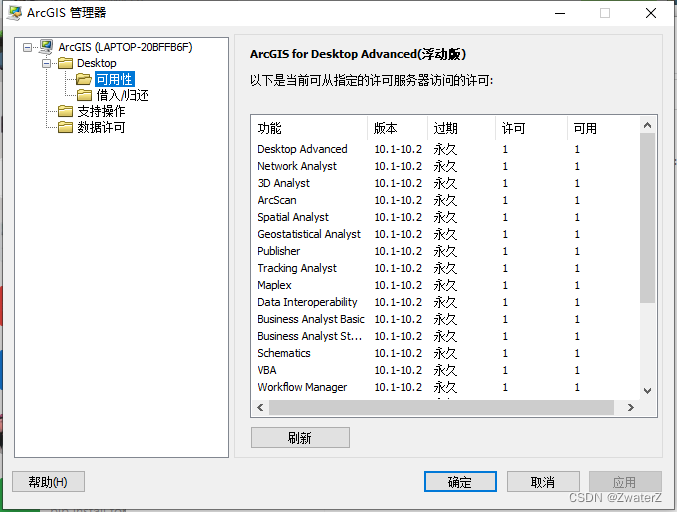
Task: Sort by the 版本 column header
Action: point(397,128)
